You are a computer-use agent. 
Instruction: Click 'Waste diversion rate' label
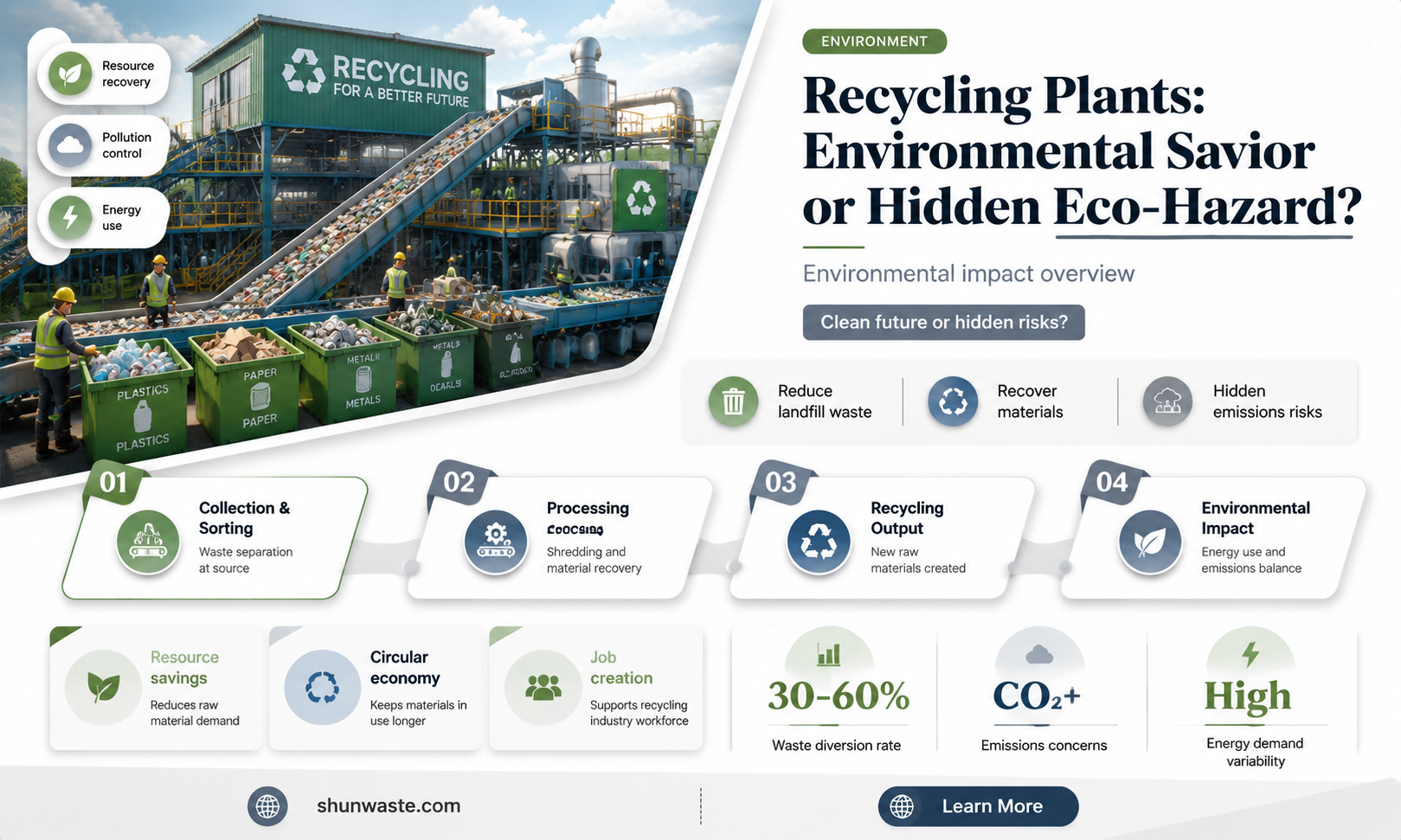pos(836,745)
